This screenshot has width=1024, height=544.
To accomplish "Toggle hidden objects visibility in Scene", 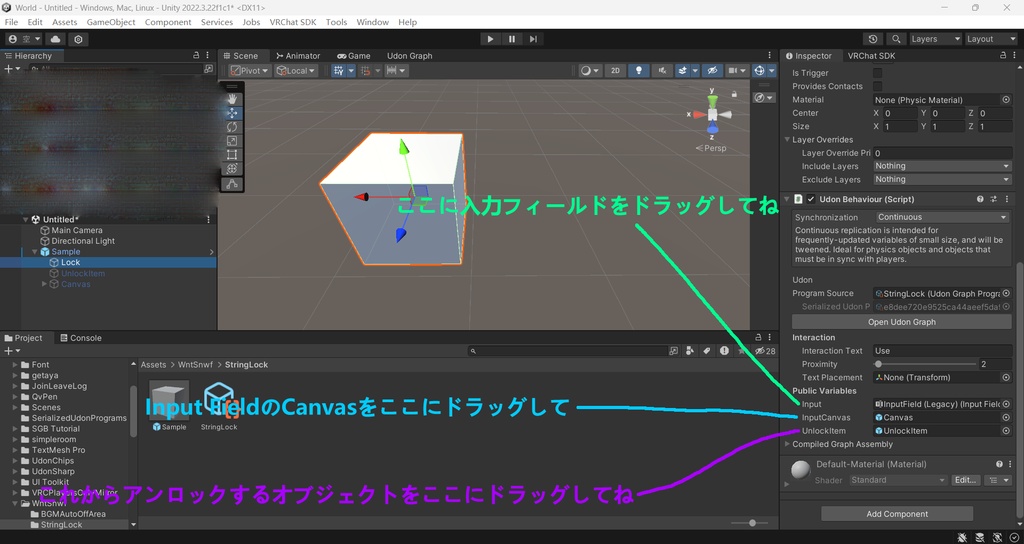I will 712,71.
